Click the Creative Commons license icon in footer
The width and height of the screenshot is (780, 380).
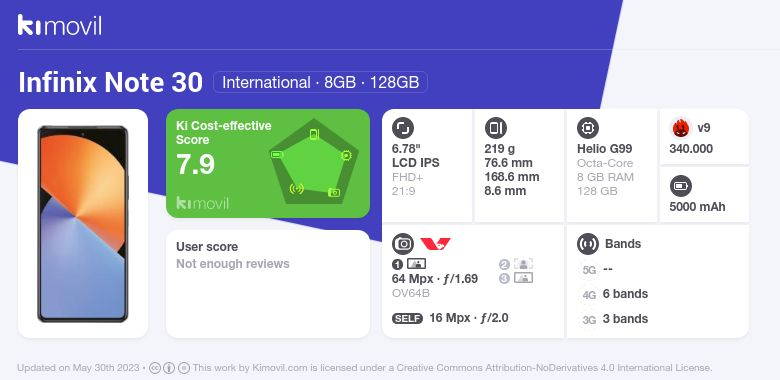tap(155, 368)
